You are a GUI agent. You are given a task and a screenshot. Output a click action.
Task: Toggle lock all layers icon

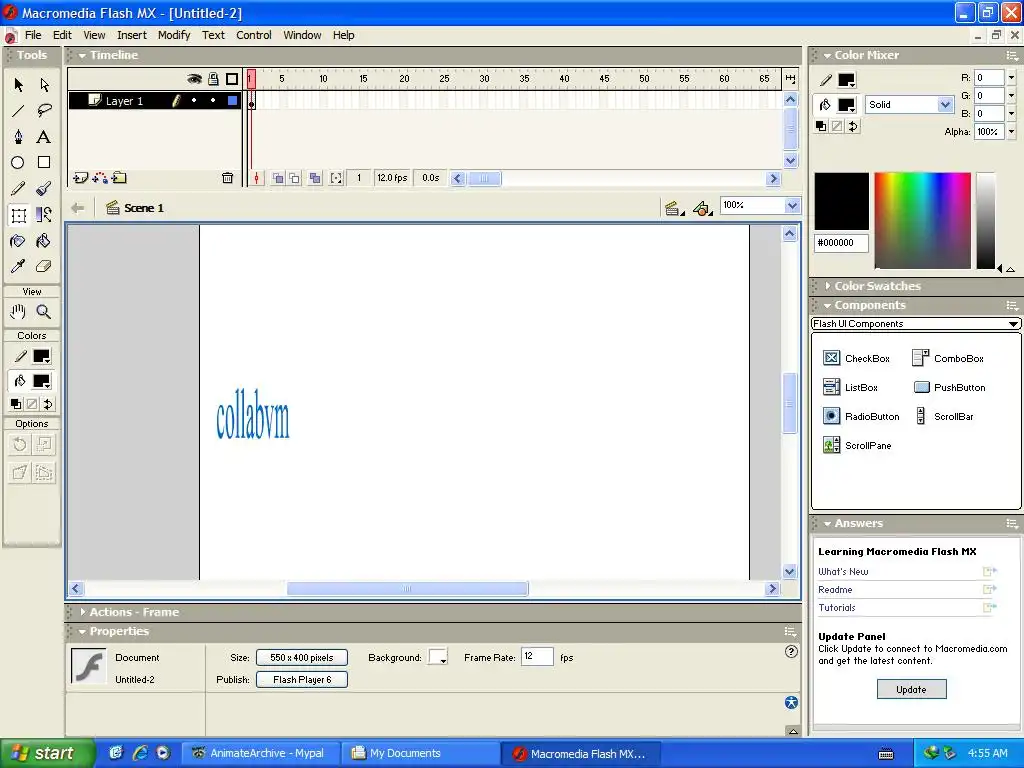point(213,79)
